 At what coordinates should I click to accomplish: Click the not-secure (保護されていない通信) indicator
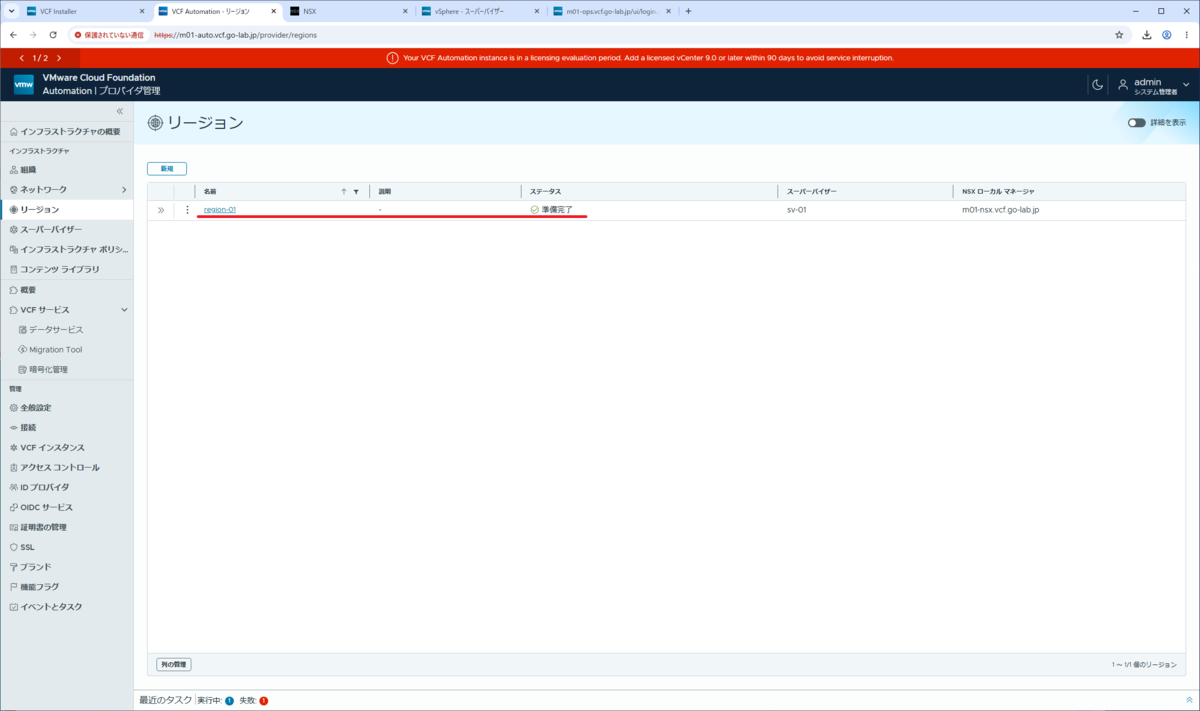point(109,34)
